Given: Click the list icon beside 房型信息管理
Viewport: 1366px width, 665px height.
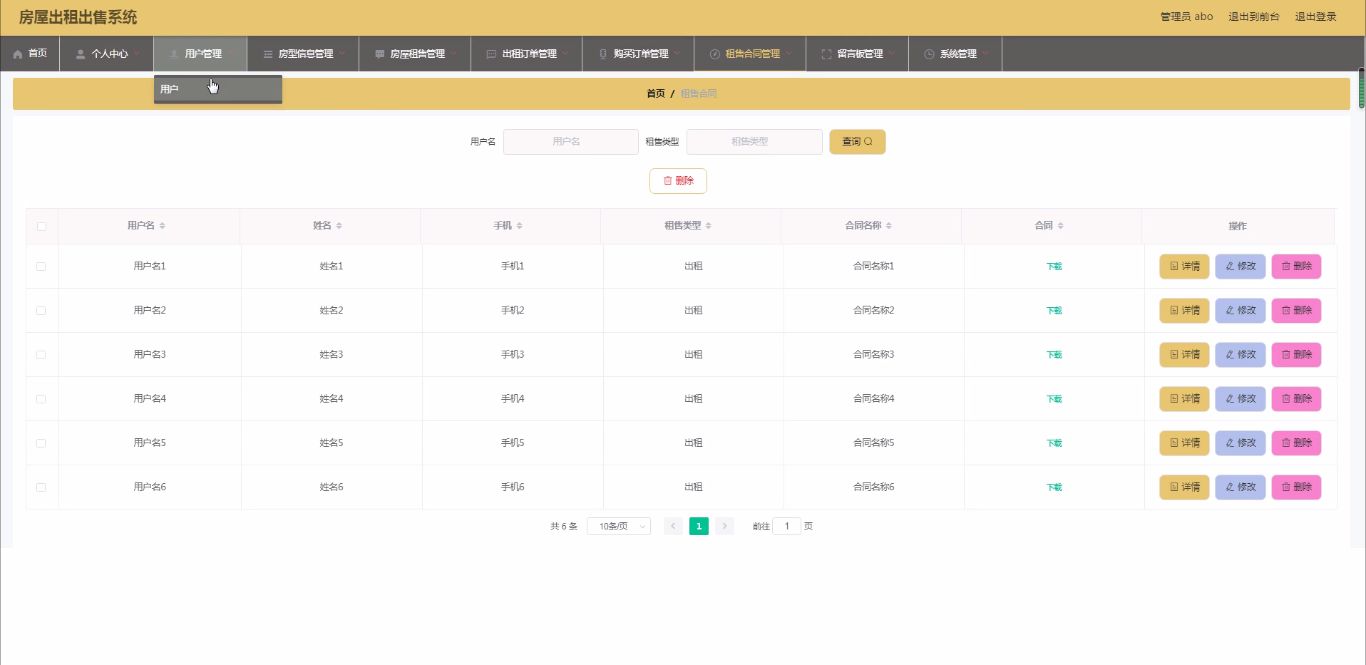Looking at the screenshot, I should (x=268, y=54).
